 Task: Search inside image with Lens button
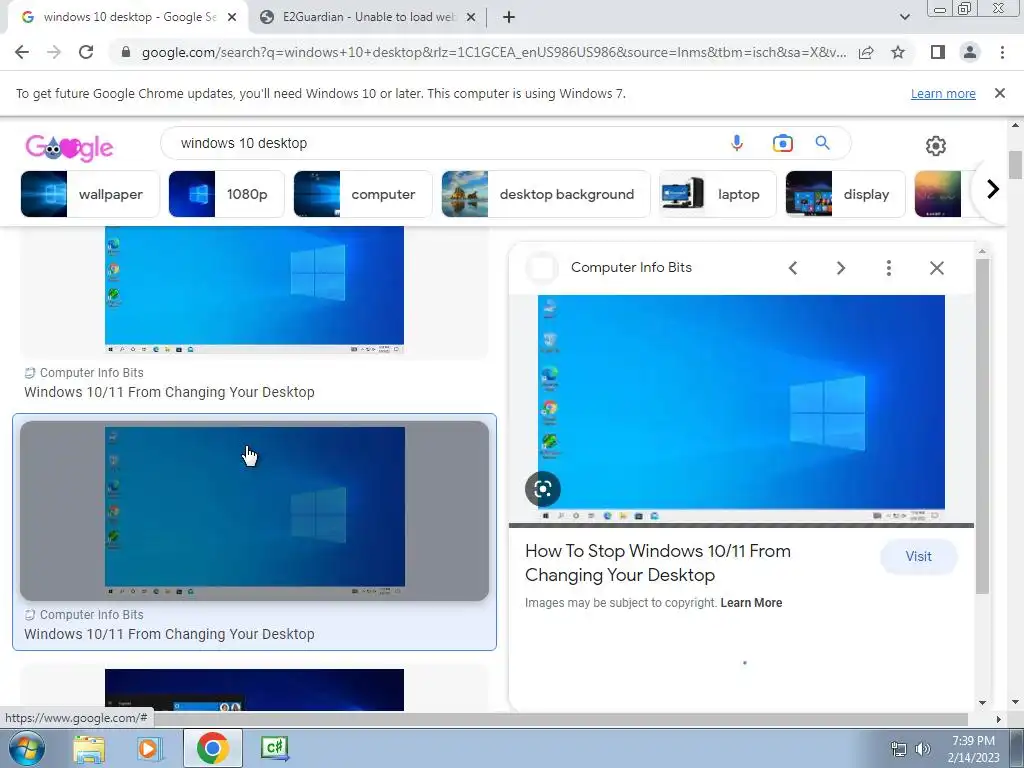coord(543,489)
